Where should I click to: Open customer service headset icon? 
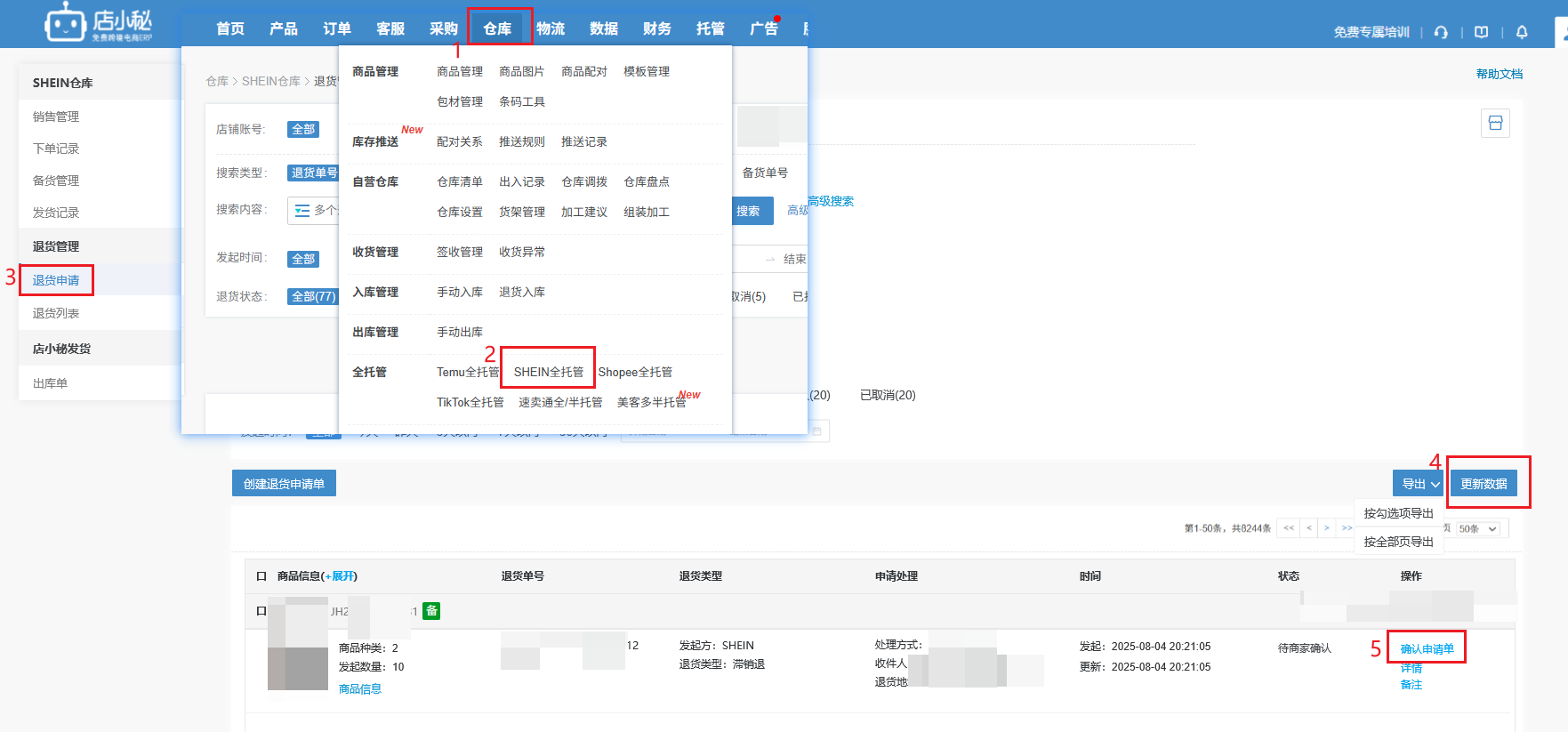pos(1441,32)
